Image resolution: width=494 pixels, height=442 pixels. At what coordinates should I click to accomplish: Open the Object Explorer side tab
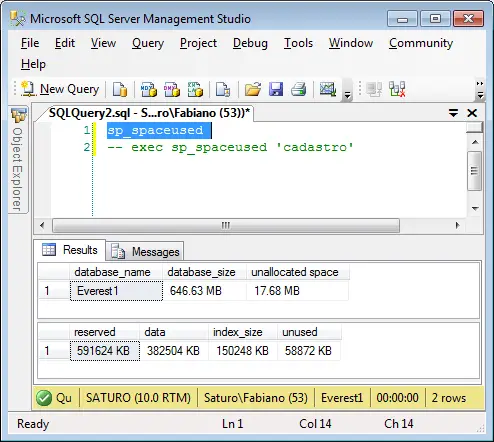(18, 161)
